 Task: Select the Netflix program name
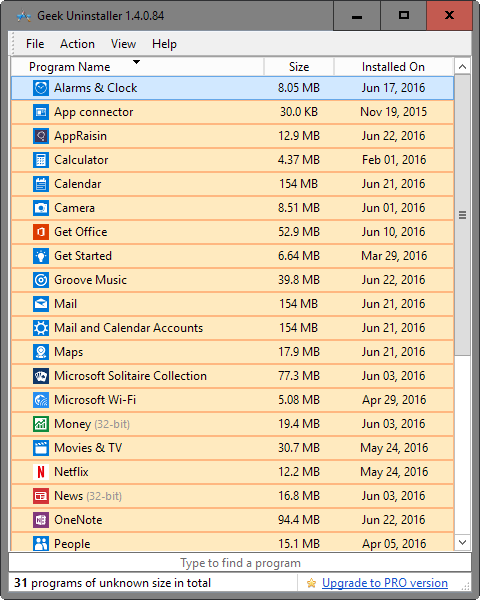(71, 472)
